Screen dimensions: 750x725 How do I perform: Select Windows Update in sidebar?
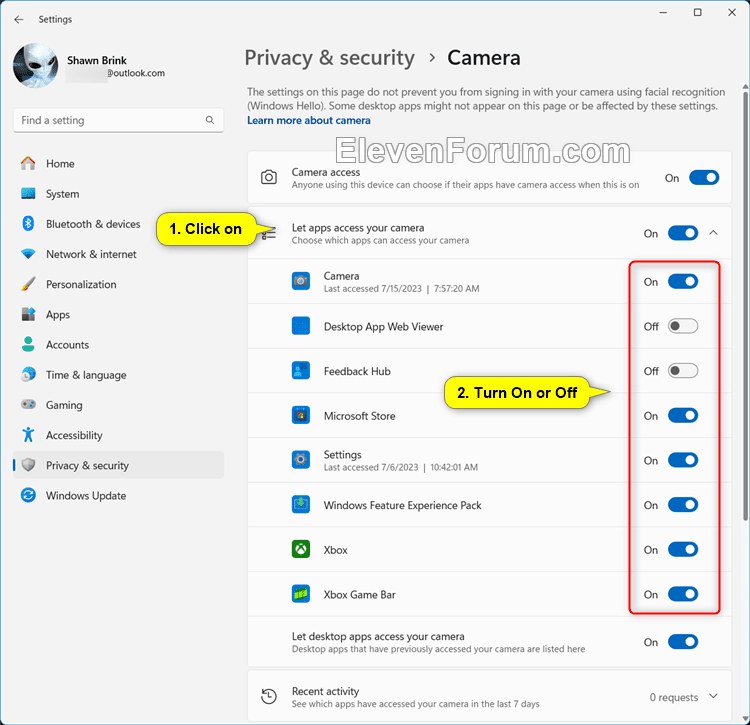[118, 495]
